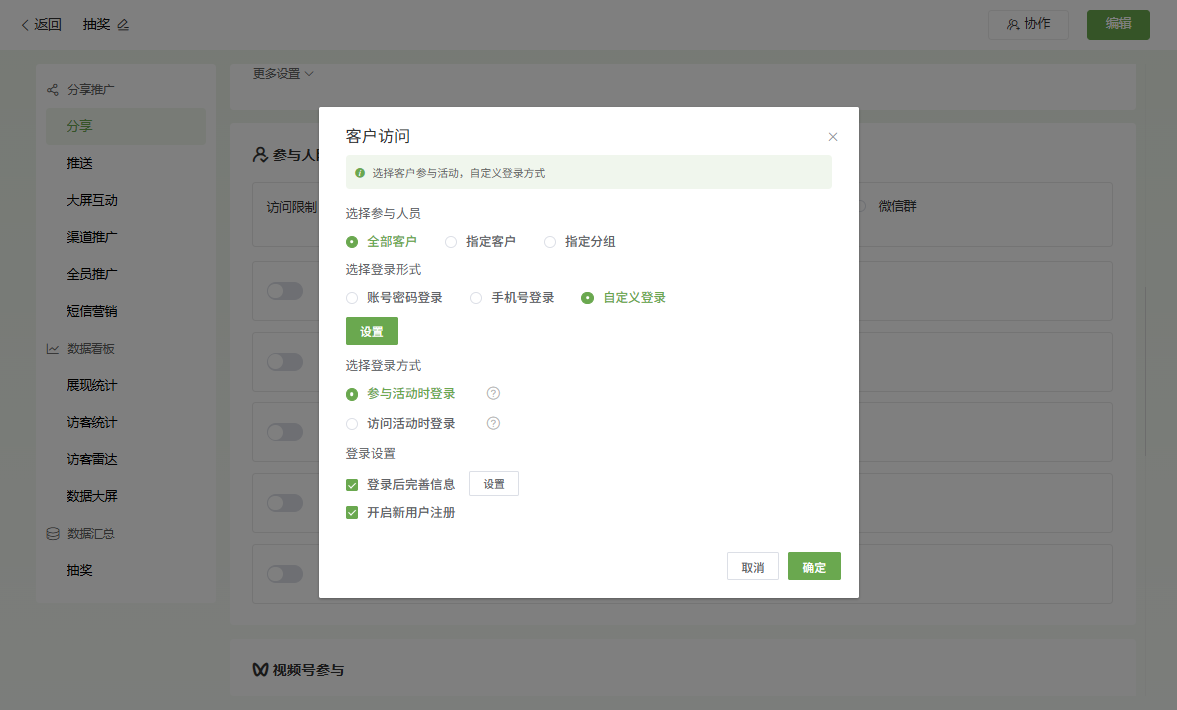This screenshot has height=710, width=1177.
Task: Click the green 确定 button
Action: 814,567
